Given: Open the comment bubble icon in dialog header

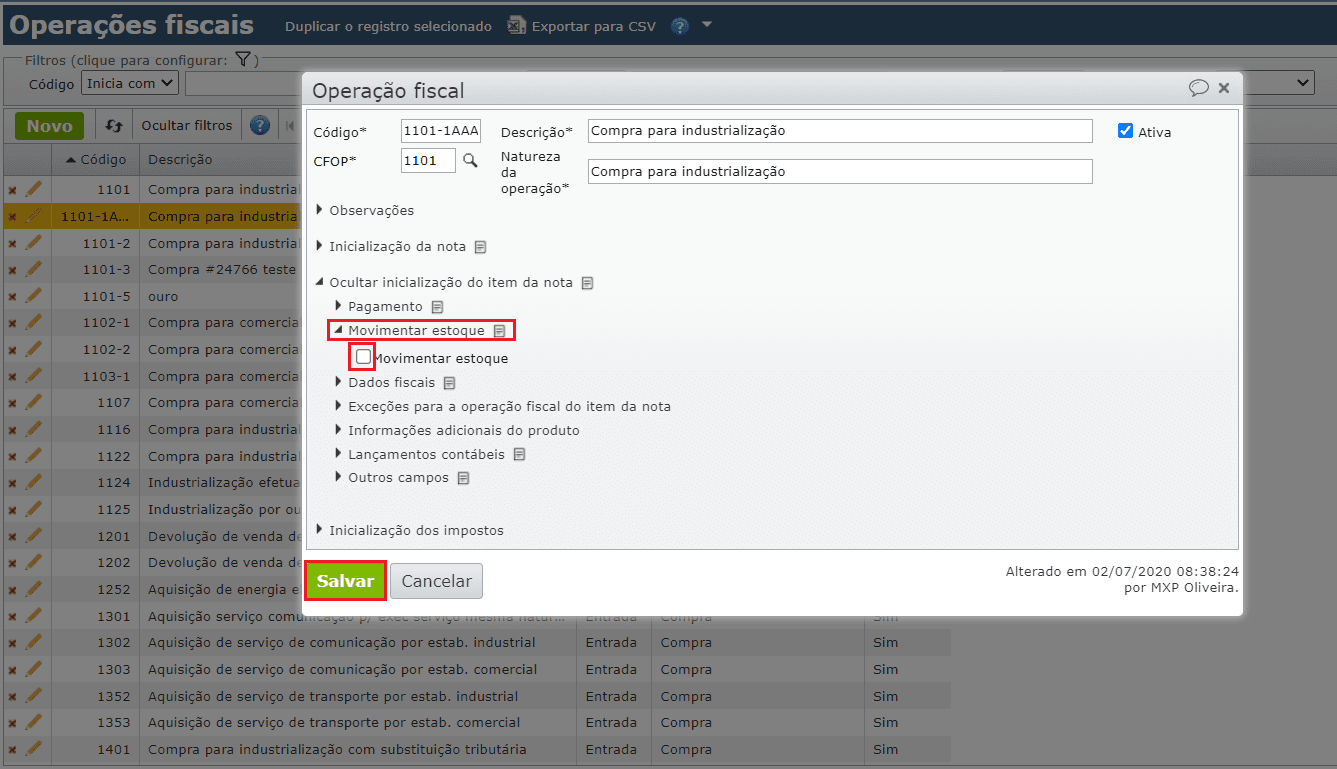Looking at the screenshot, I should [1198, 88].
